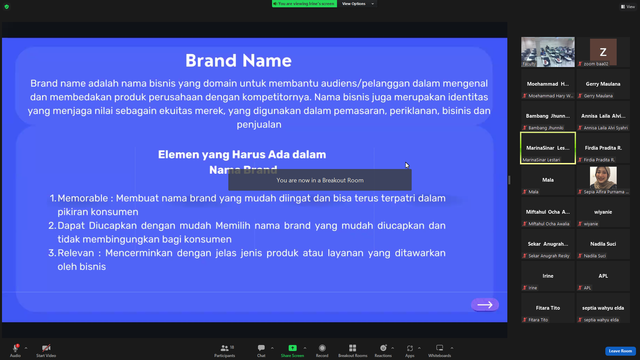This screenshot has height=360, width=640.
Task: Select Sepia Afira Purnama video tile
Action: [603, 180]
